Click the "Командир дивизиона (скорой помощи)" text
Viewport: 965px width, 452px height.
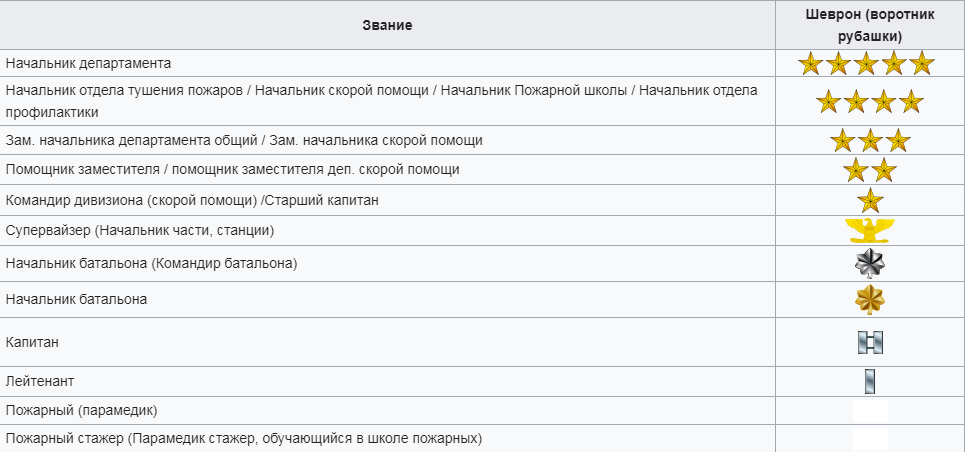coord(192,200)
